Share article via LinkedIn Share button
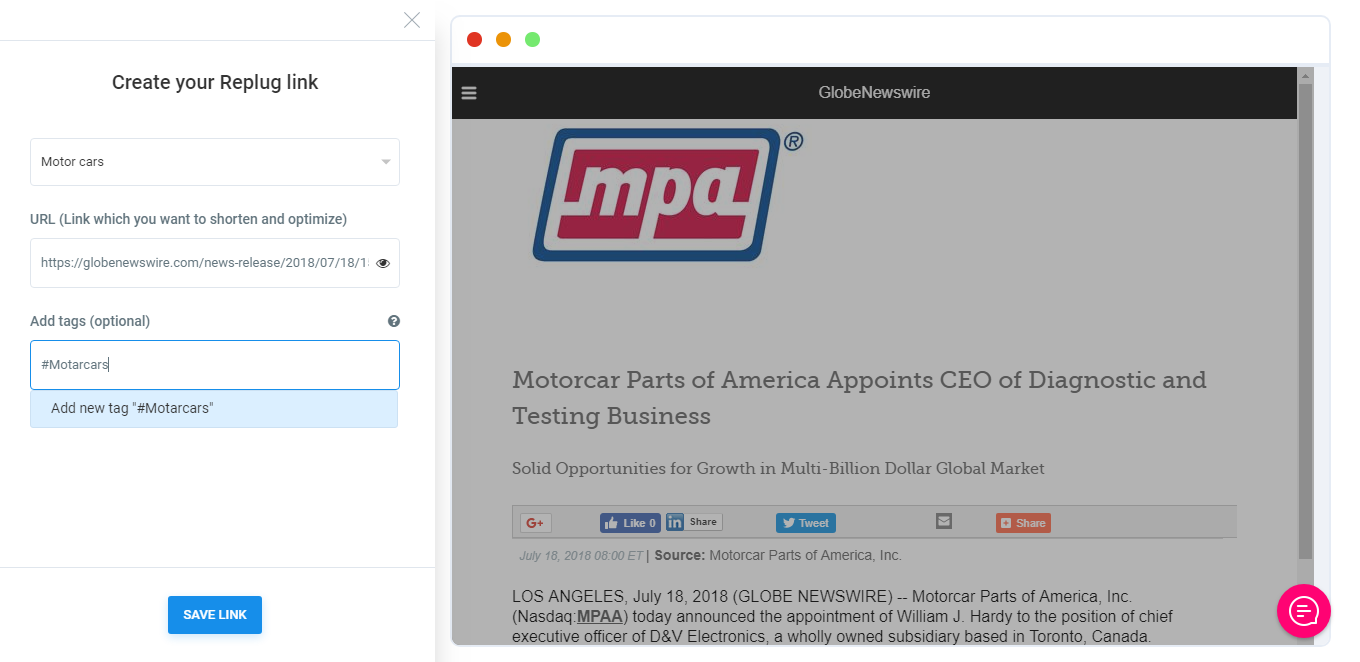The width and height of the screenshot is (1360, 662). pos(694,522)
